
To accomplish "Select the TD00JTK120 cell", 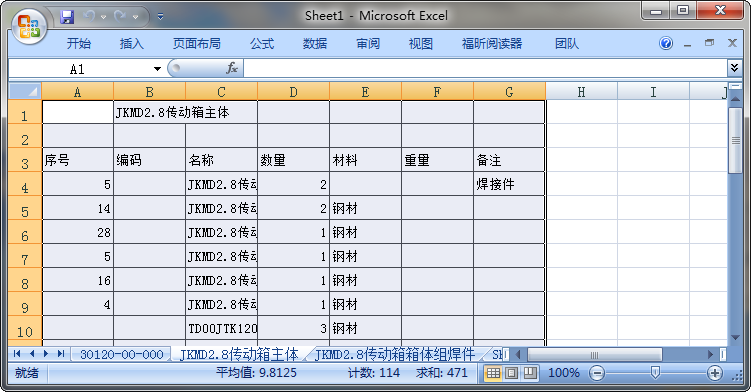I will (221, 328).
